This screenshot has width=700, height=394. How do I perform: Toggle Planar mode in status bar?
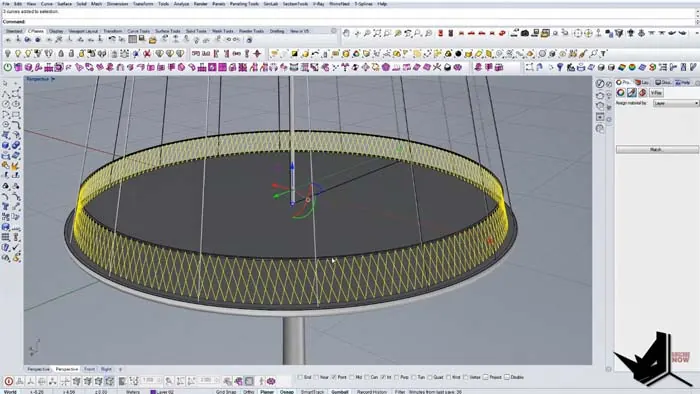pos(267,392)
